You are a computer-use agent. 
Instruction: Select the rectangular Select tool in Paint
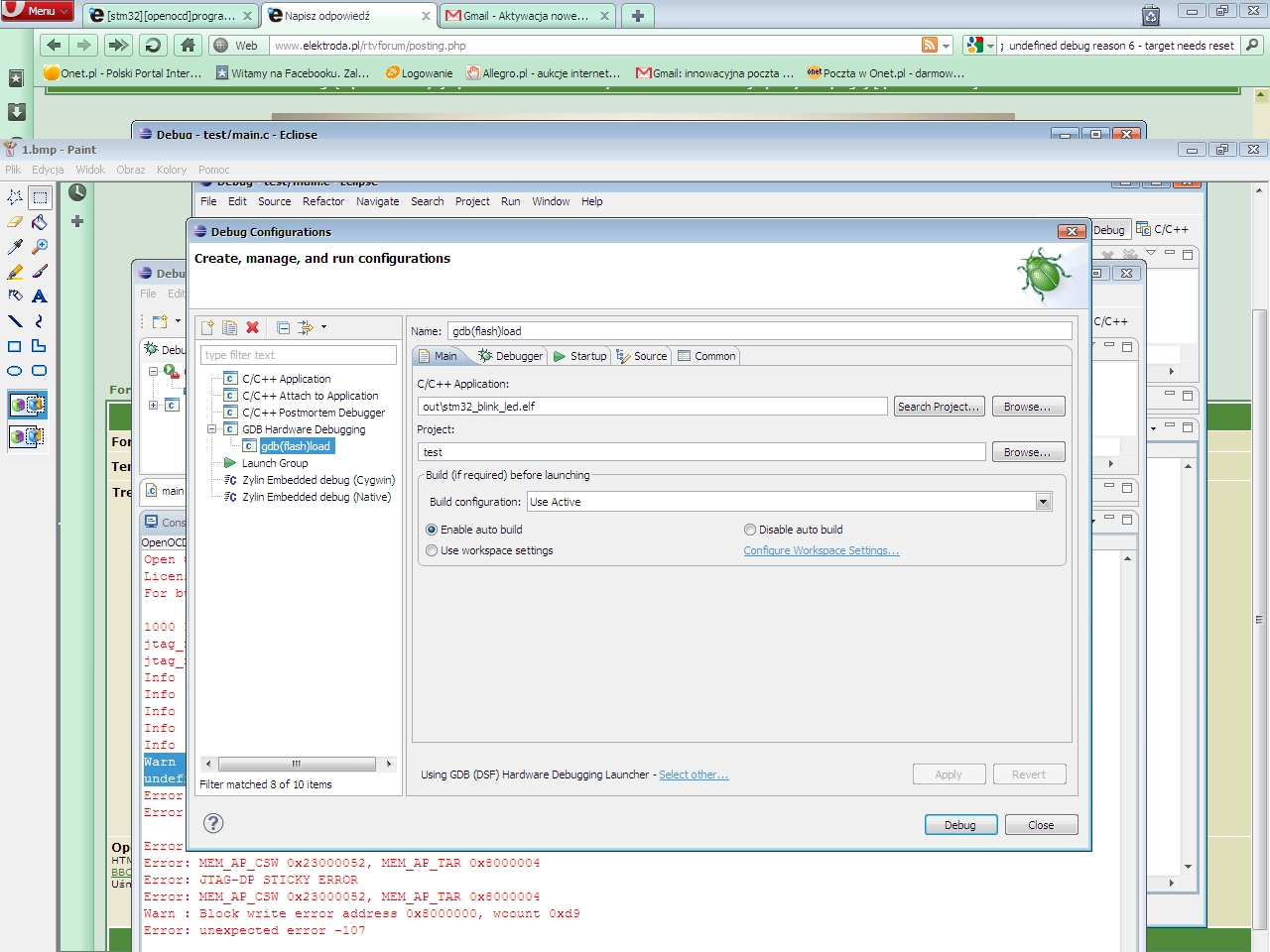tap(40, 197)
